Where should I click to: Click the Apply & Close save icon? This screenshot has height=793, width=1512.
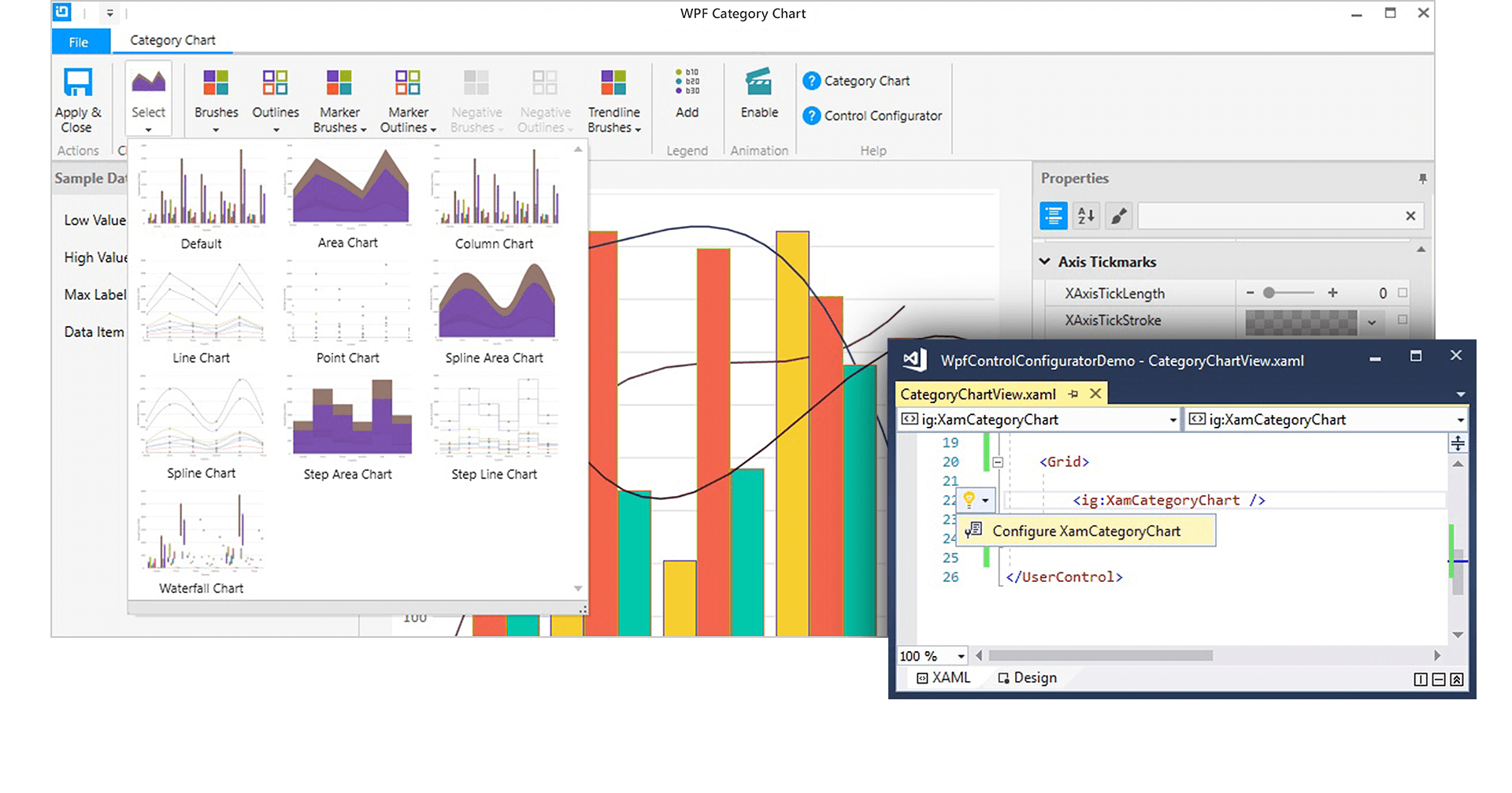pyautogui.click(x=77, y=83)
